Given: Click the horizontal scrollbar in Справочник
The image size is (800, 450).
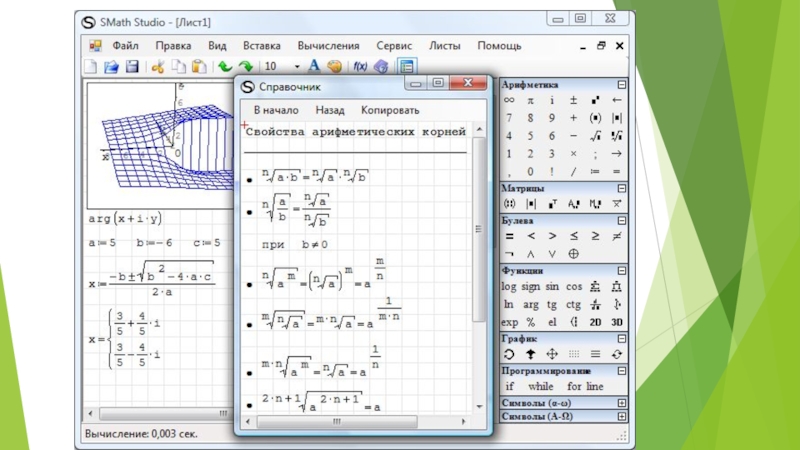Looking at the screenshot, I should (x=337, y=421).
